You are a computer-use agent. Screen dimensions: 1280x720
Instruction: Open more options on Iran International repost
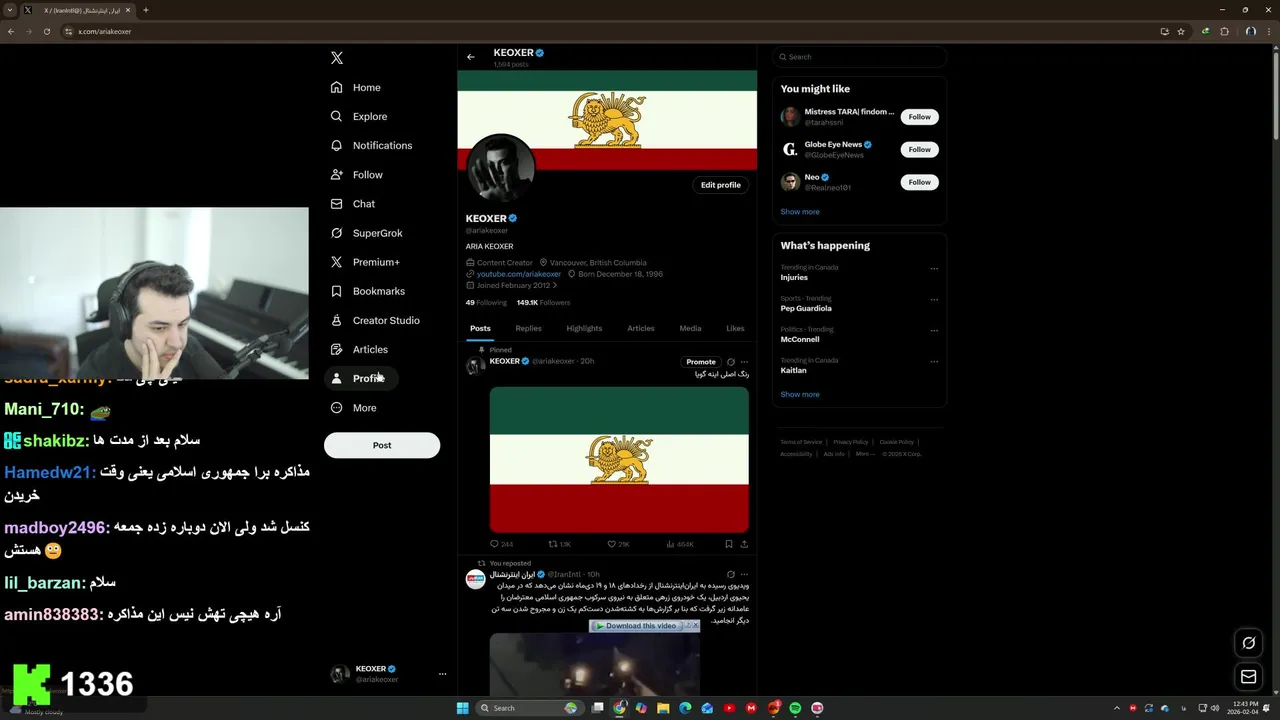744,575
